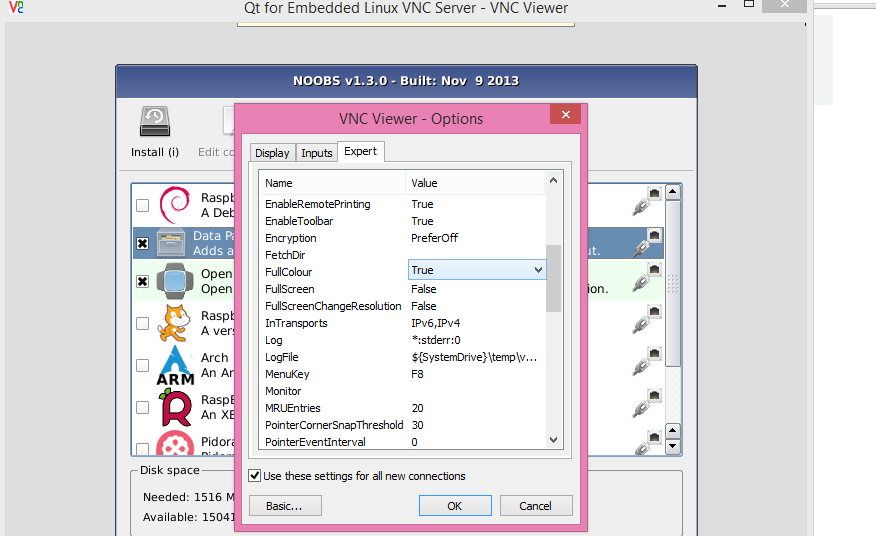Click the Basic... button
The width and height of the screenshot is (876, 536).
[285, 506]
